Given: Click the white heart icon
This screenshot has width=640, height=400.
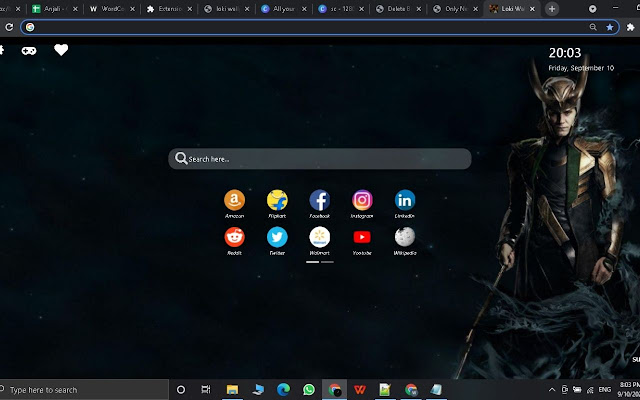Looking at the screenshot, I should (61, 50).
